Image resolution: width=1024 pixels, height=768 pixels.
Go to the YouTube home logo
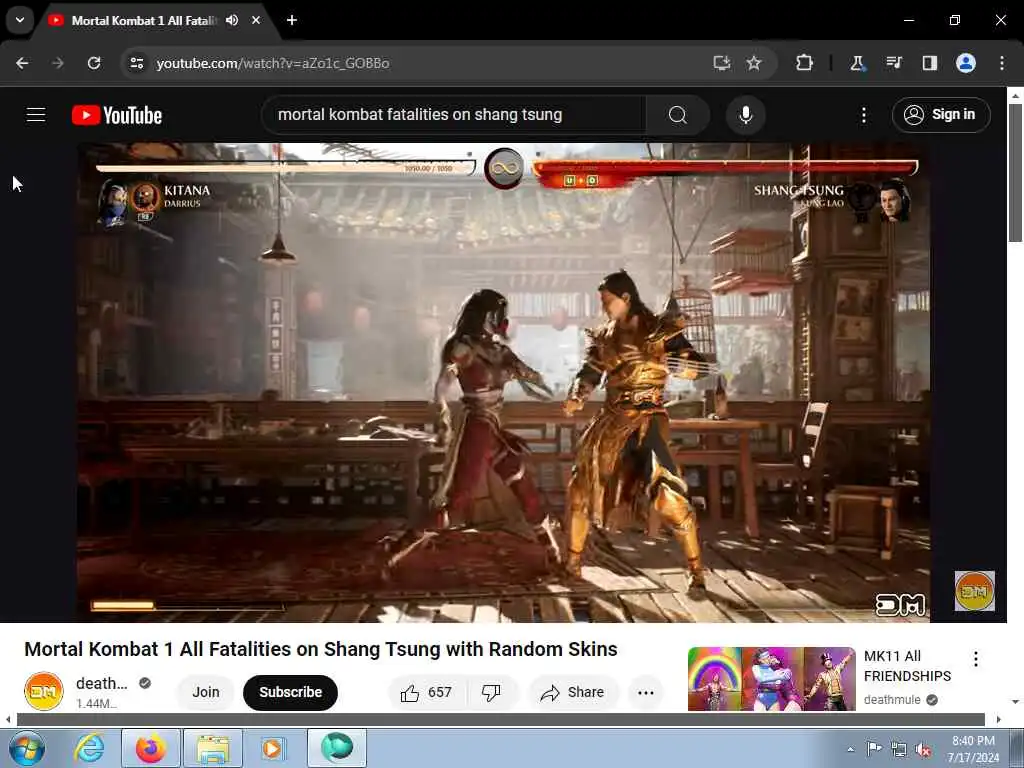(x=117, y=115)
